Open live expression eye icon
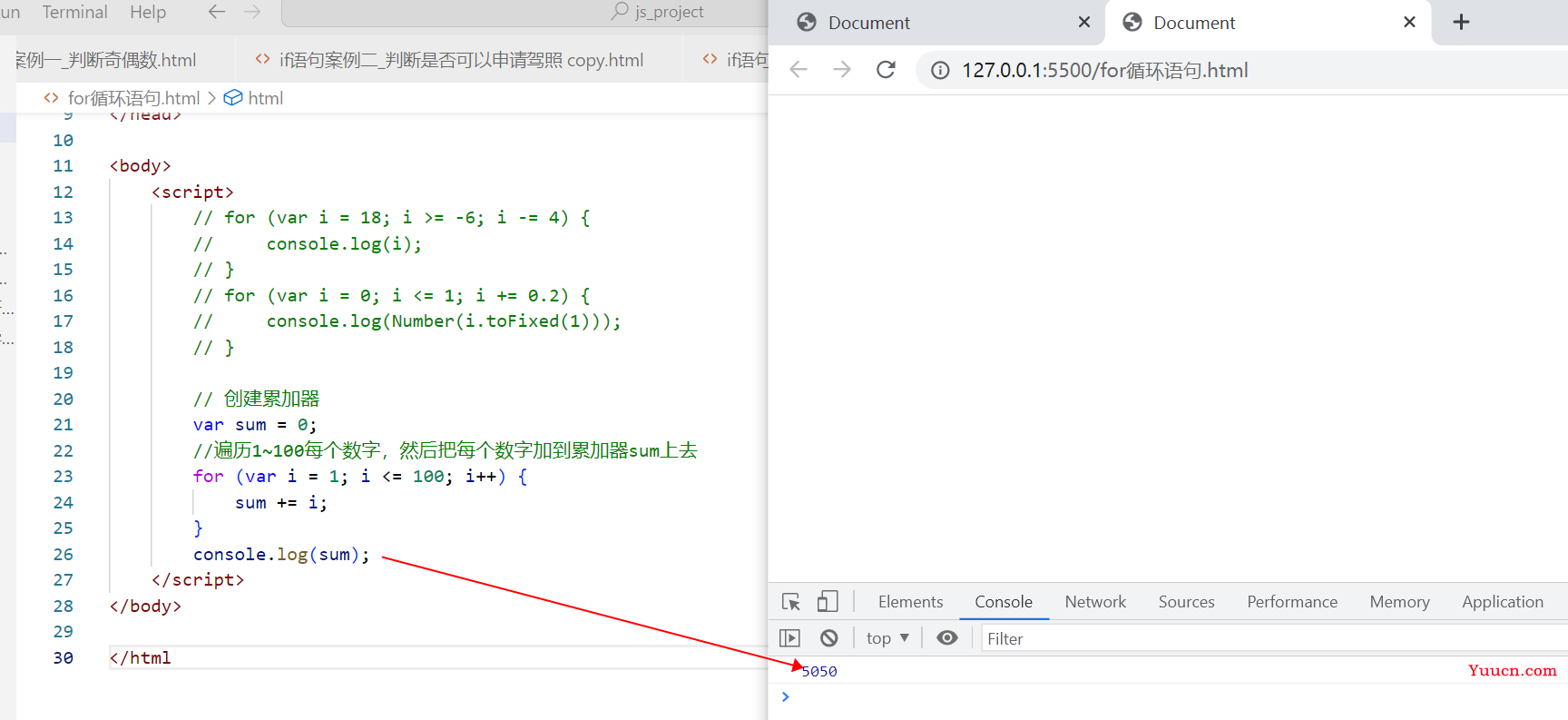This screenshot has height=720, width=1568. (947, 638)
